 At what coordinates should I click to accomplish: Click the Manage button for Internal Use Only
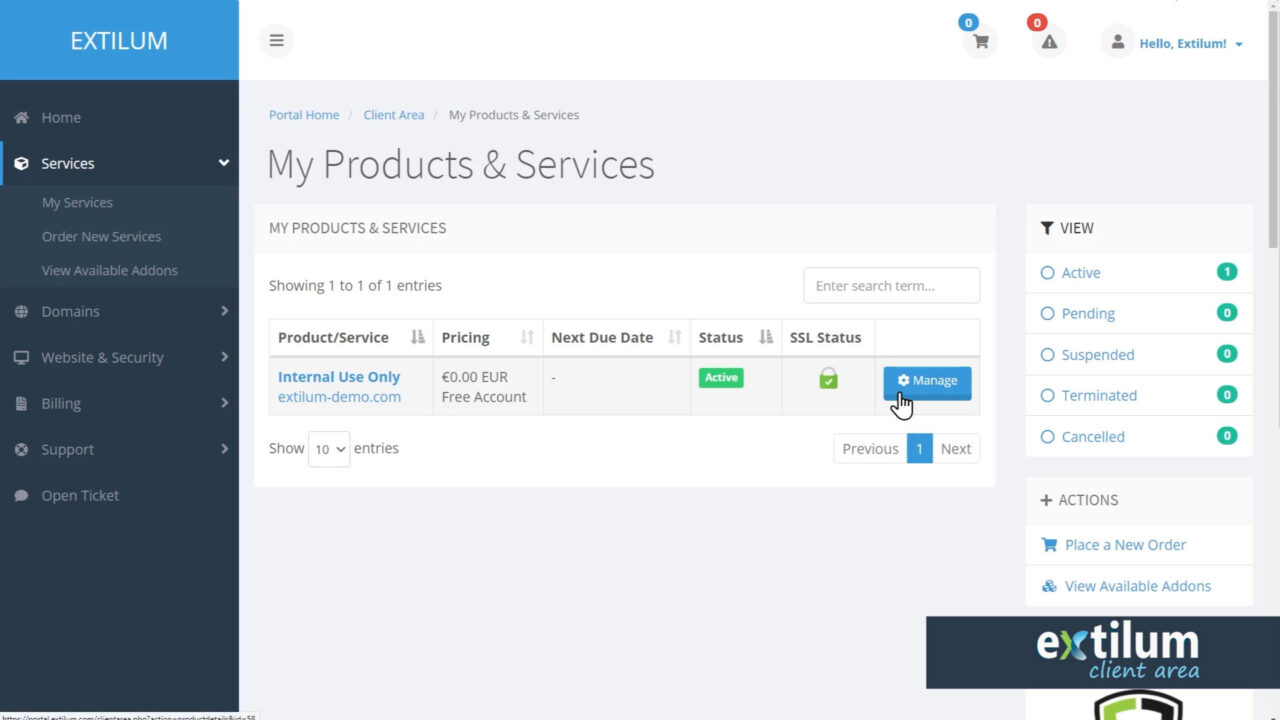pyautogui.click(x=927, y=381)
